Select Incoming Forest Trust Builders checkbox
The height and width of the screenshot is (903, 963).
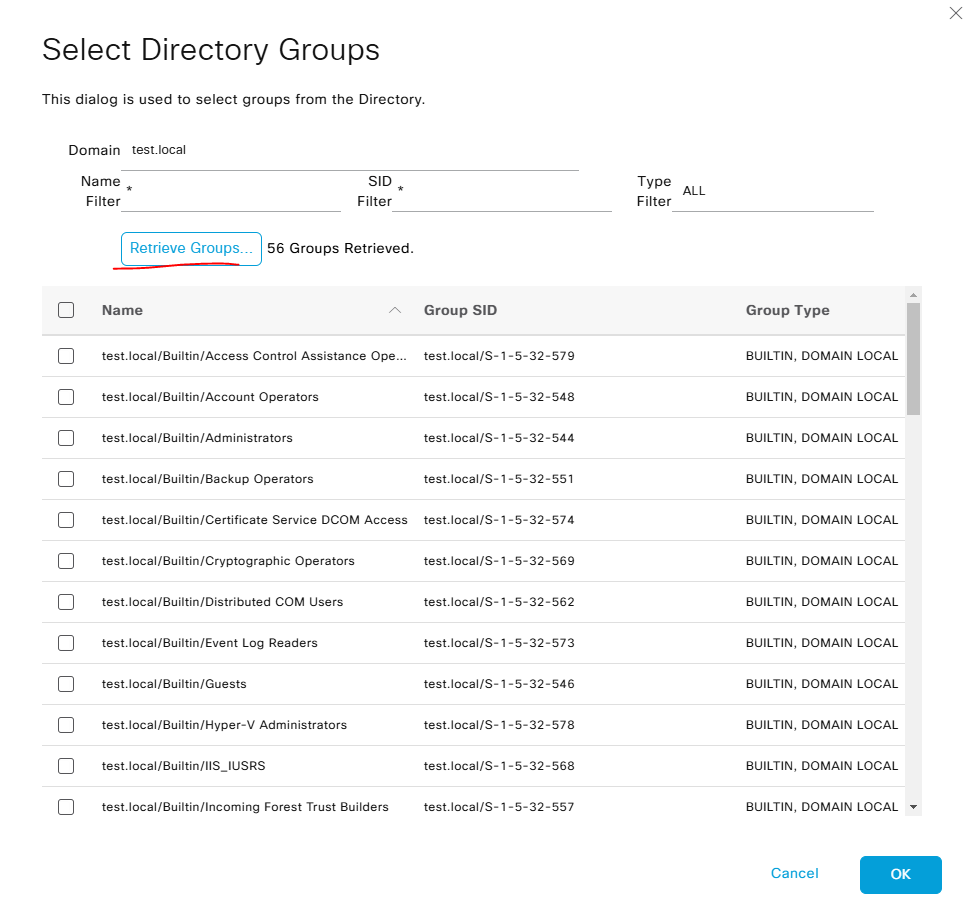(66, 807)
